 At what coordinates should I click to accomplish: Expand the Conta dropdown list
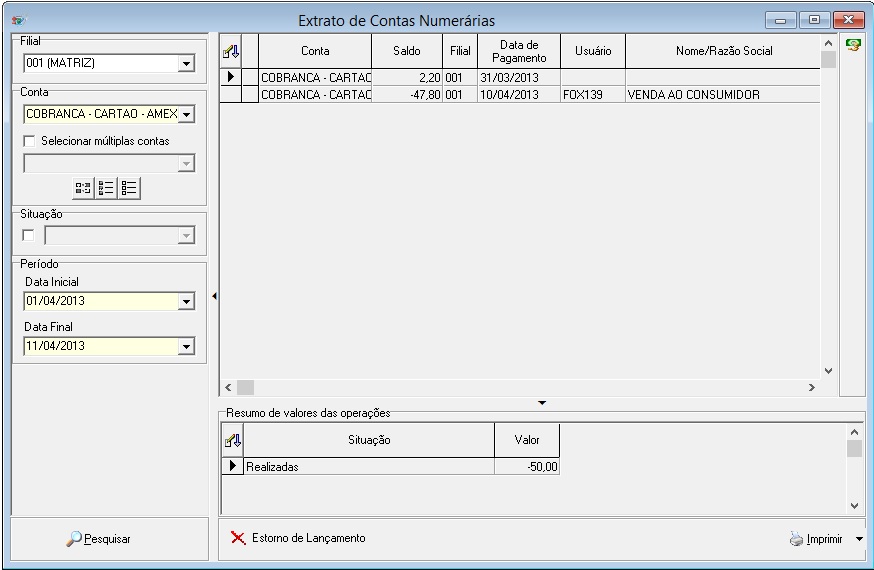pyautogui.click(x=185, y=115)
